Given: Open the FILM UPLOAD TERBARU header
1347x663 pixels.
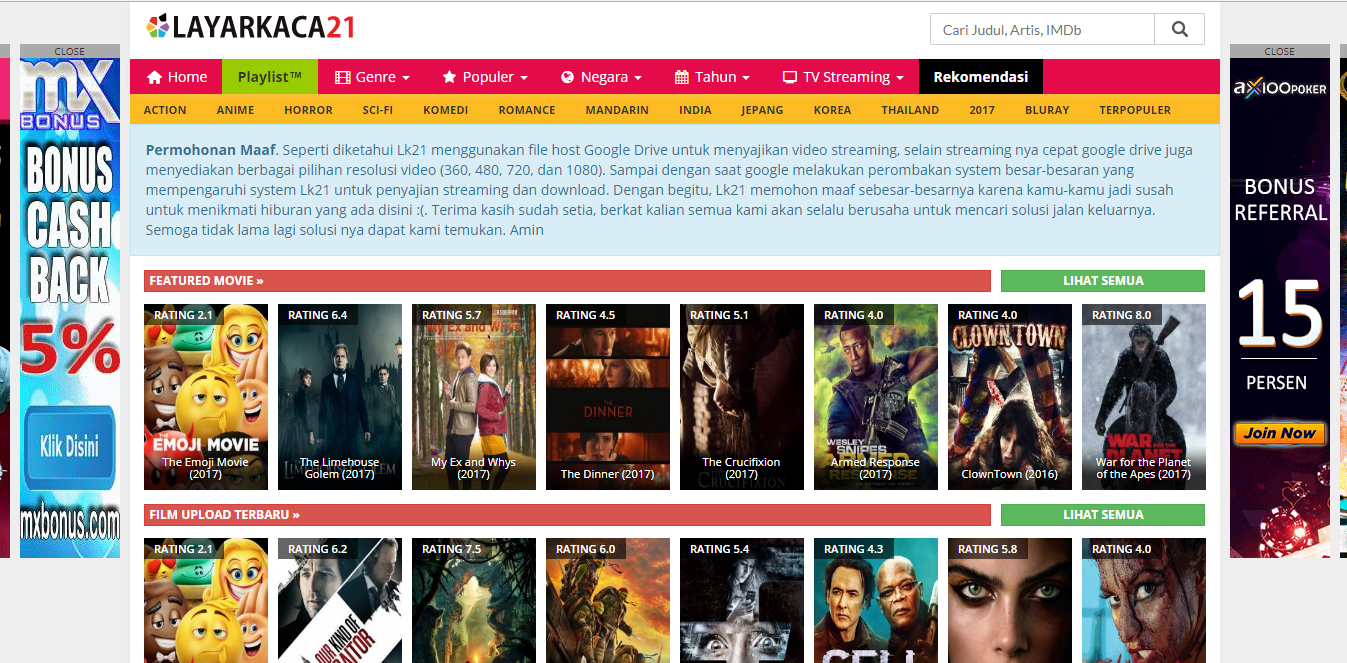Looking at the screenshot, I should click(567, 515).
